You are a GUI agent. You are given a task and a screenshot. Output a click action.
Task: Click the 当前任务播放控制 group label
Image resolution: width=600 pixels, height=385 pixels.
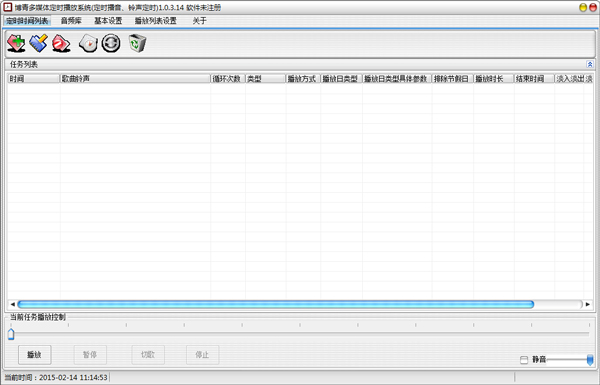click(38, 317)
